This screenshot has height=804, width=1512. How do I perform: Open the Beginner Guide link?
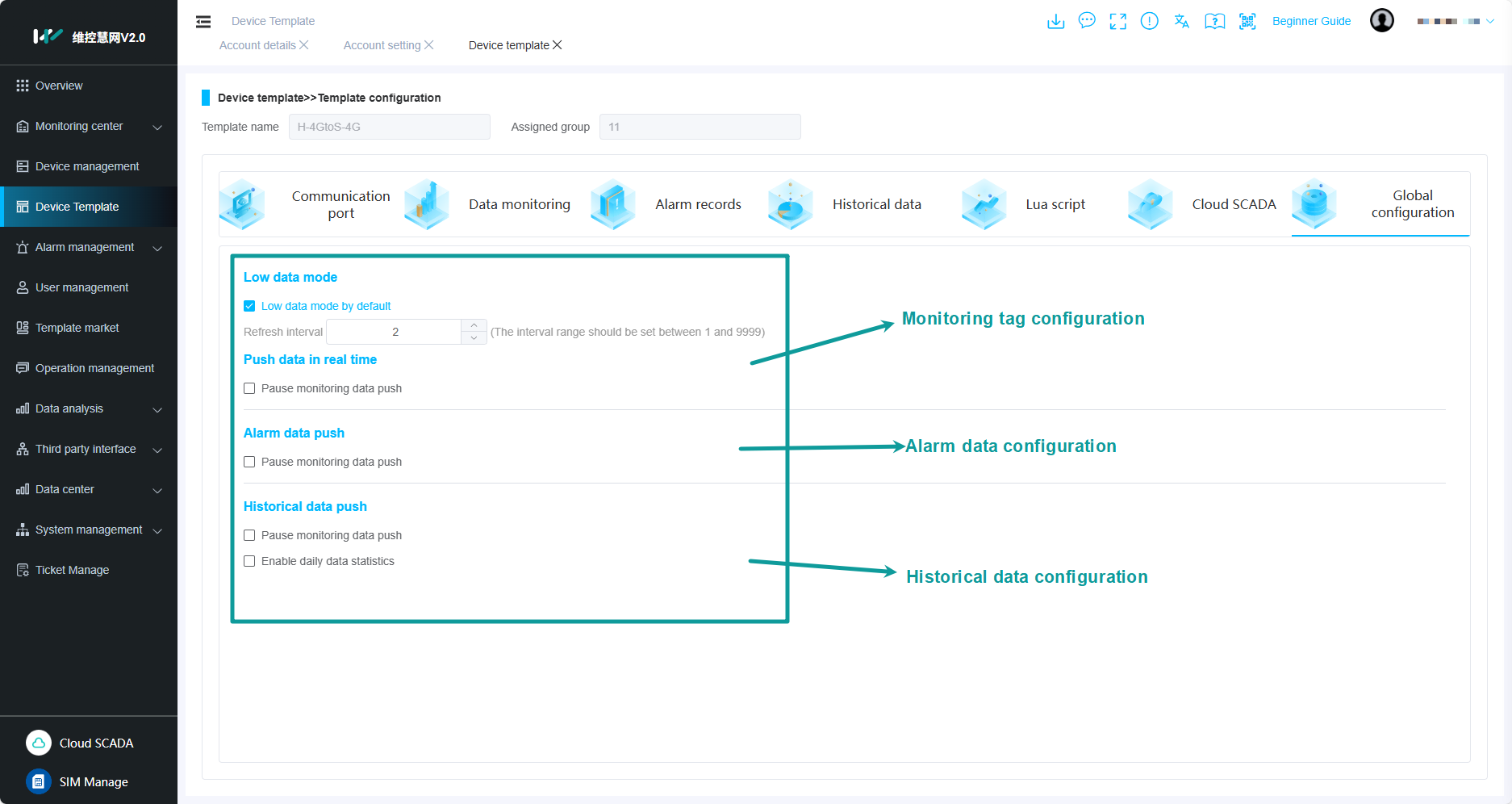1311,21
